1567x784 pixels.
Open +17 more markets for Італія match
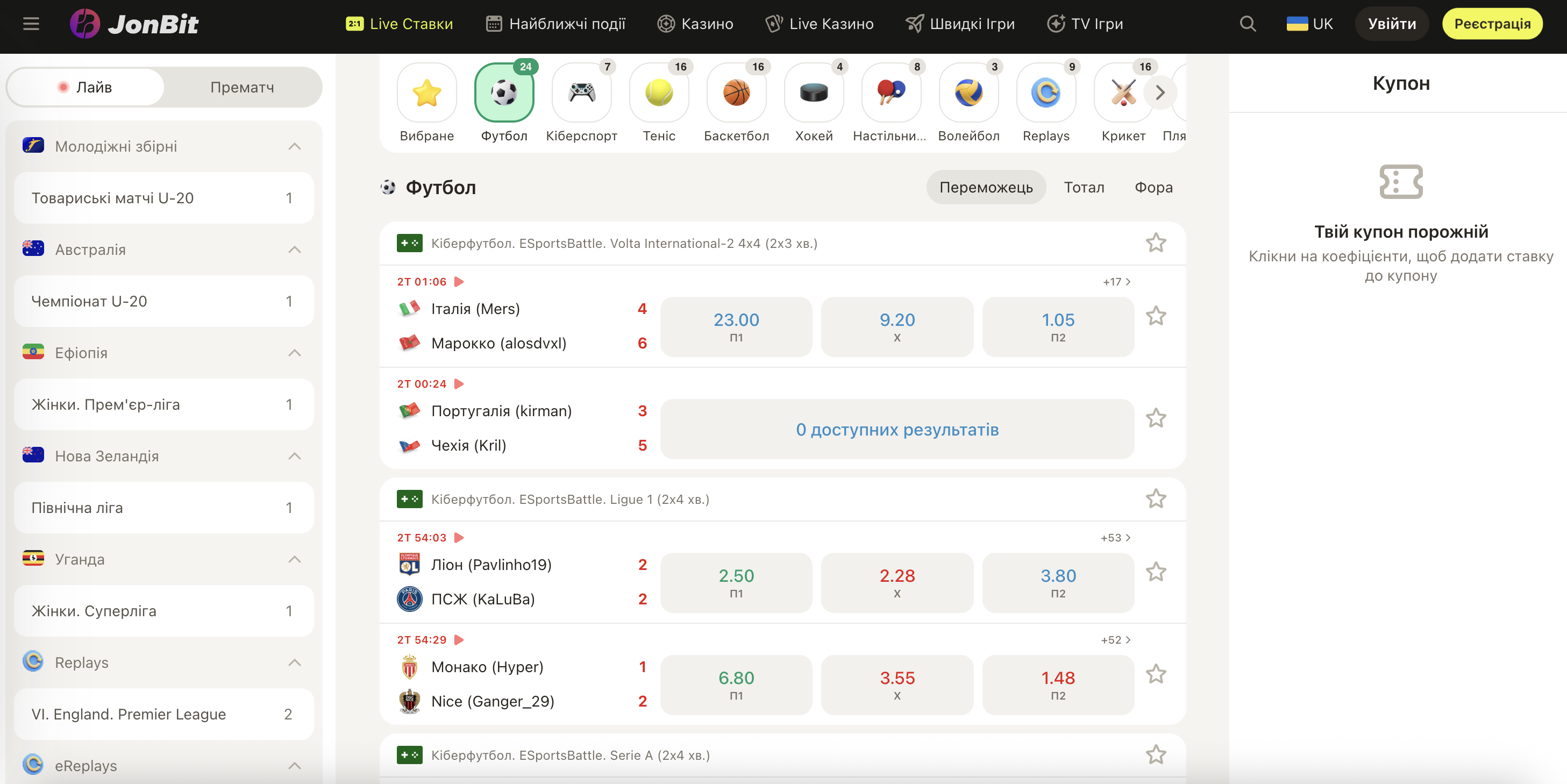(x=1117, y=282)
